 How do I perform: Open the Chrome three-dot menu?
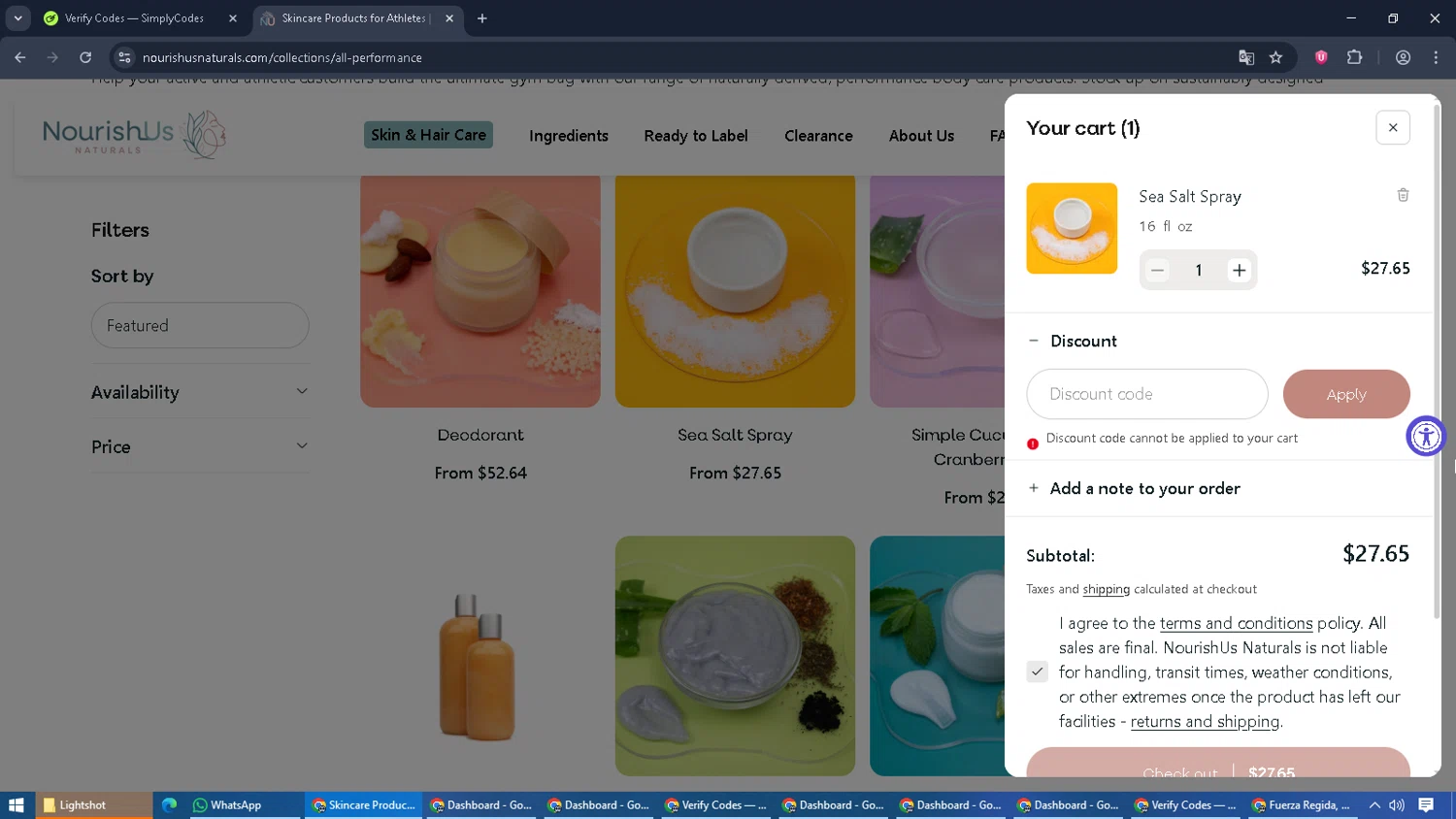click(x=1436, y=57)
